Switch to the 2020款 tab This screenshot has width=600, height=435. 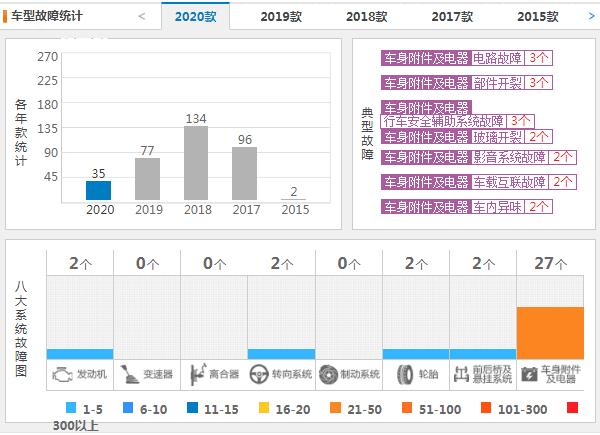point(196,16)
